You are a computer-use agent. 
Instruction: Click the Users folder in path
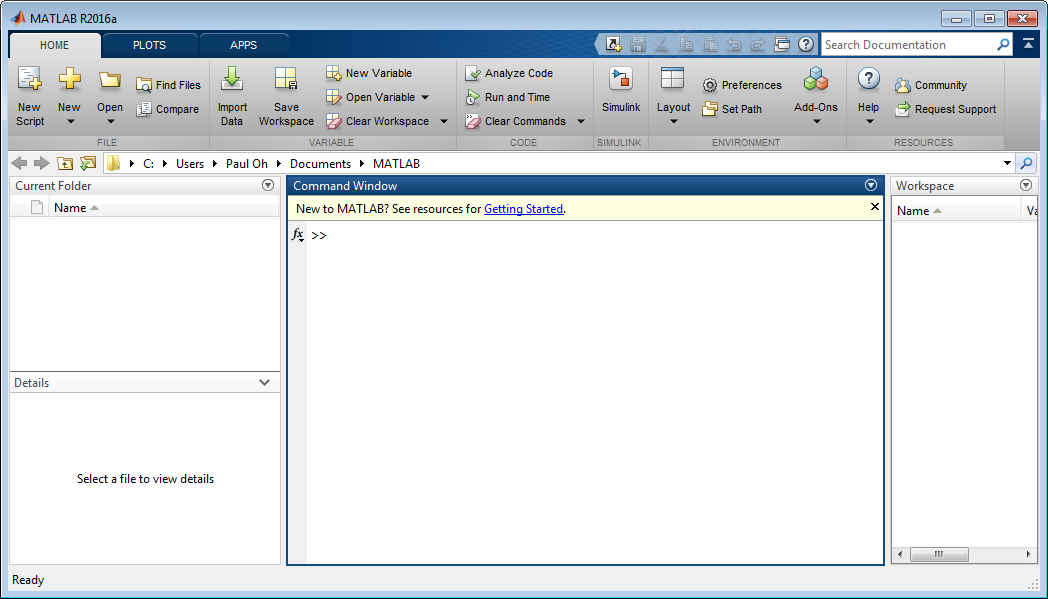click(x=190, y=164)
